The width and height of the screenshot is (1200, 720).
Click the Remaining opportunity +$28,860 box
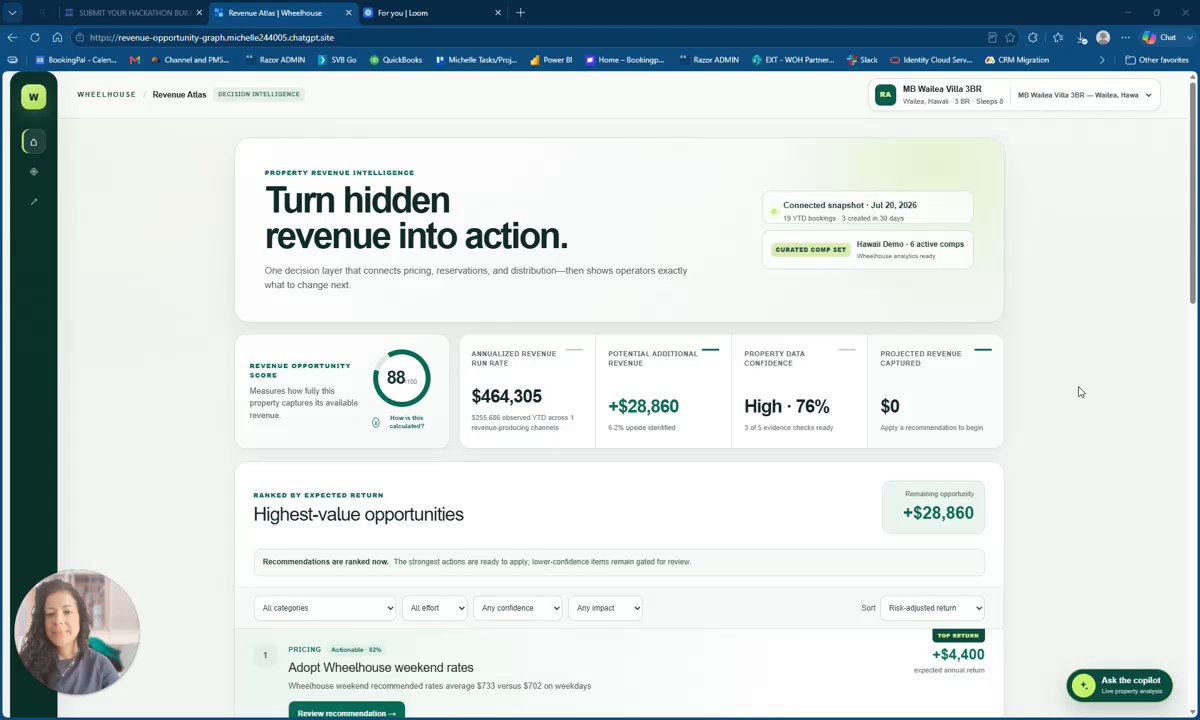click(x=933, y=507)
